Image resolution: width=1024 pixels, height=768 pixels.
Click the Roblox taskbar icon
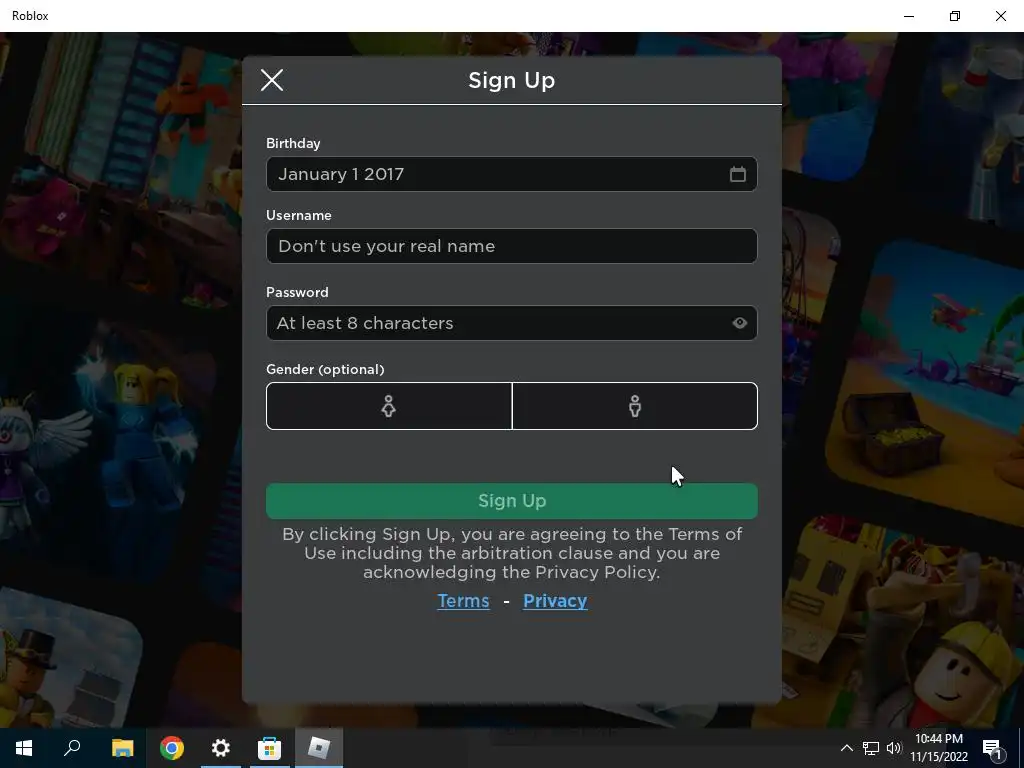coord(319,748)
